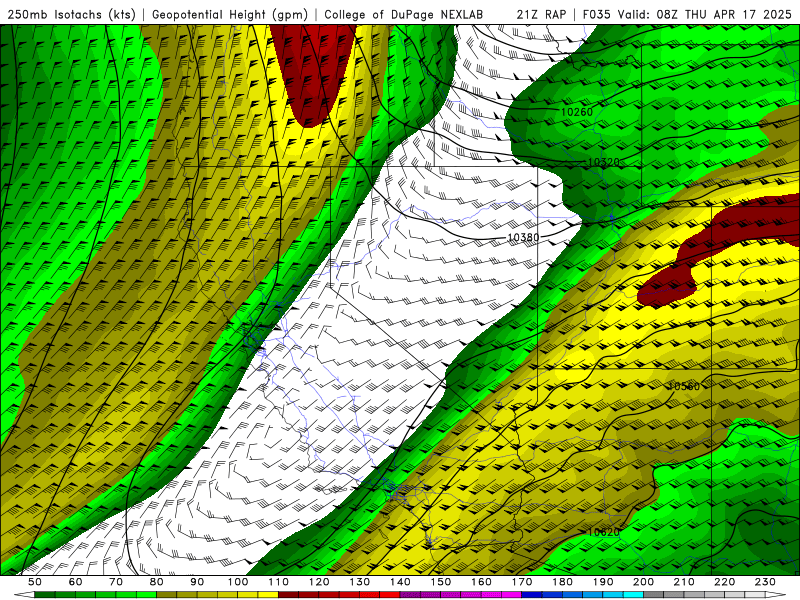Click the 90 value on the color scale
Image resolution: width=800 pixels, height=600 pixels.
pos(197,582)
